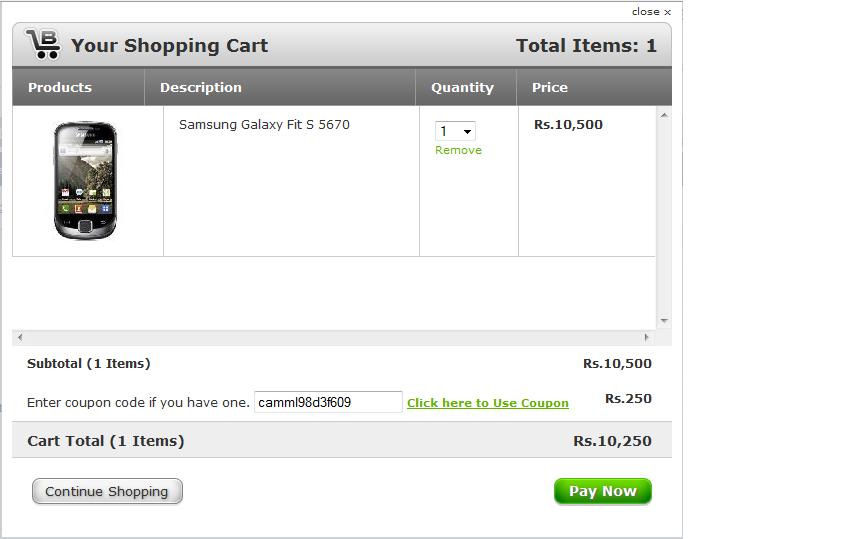Remove Samsung Galaxy Fit from cart
Viewport: 859px width, 539px height.
coord(458,150)
